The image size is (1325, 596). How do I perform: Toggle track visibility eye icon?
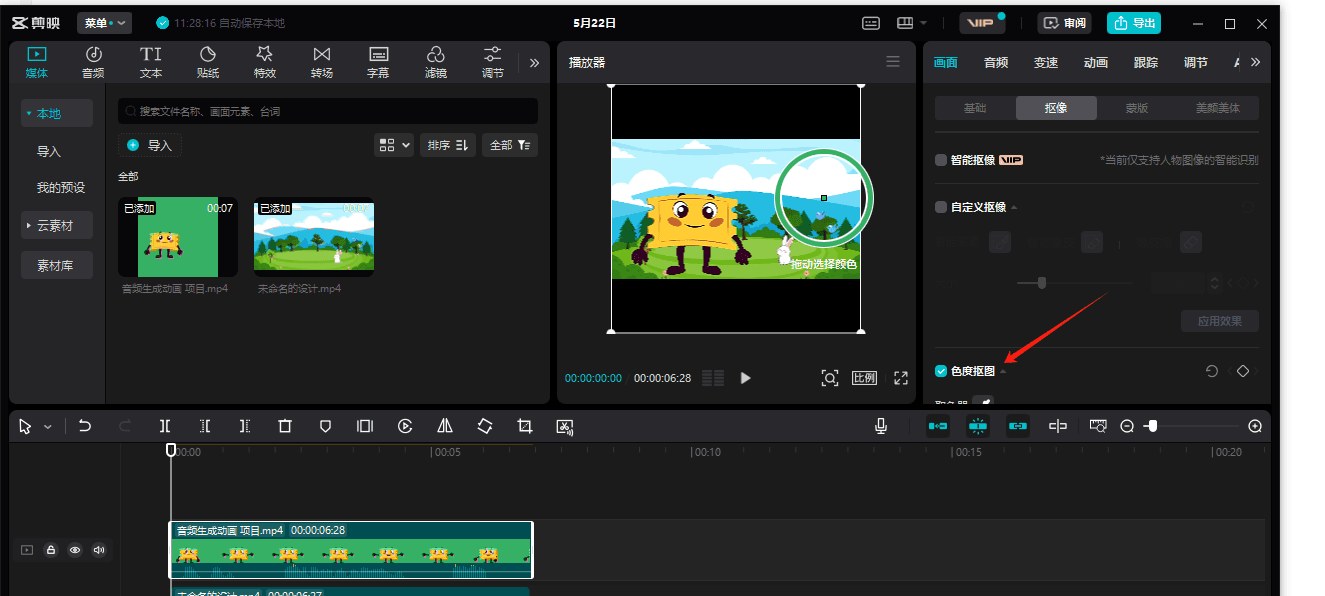[75, 550]
